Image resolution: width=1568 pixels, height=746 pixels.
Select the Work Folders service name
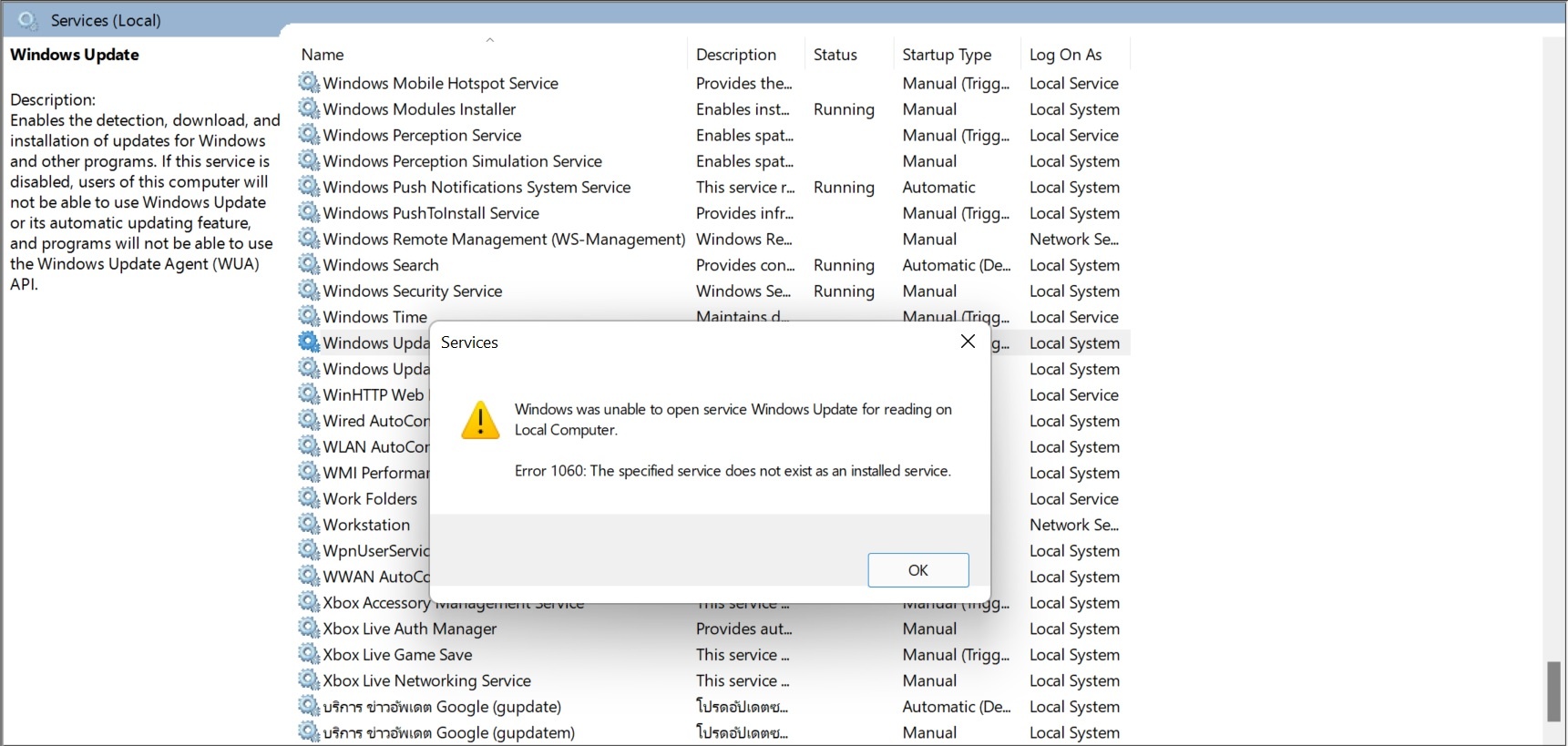[x=370, y=498]
